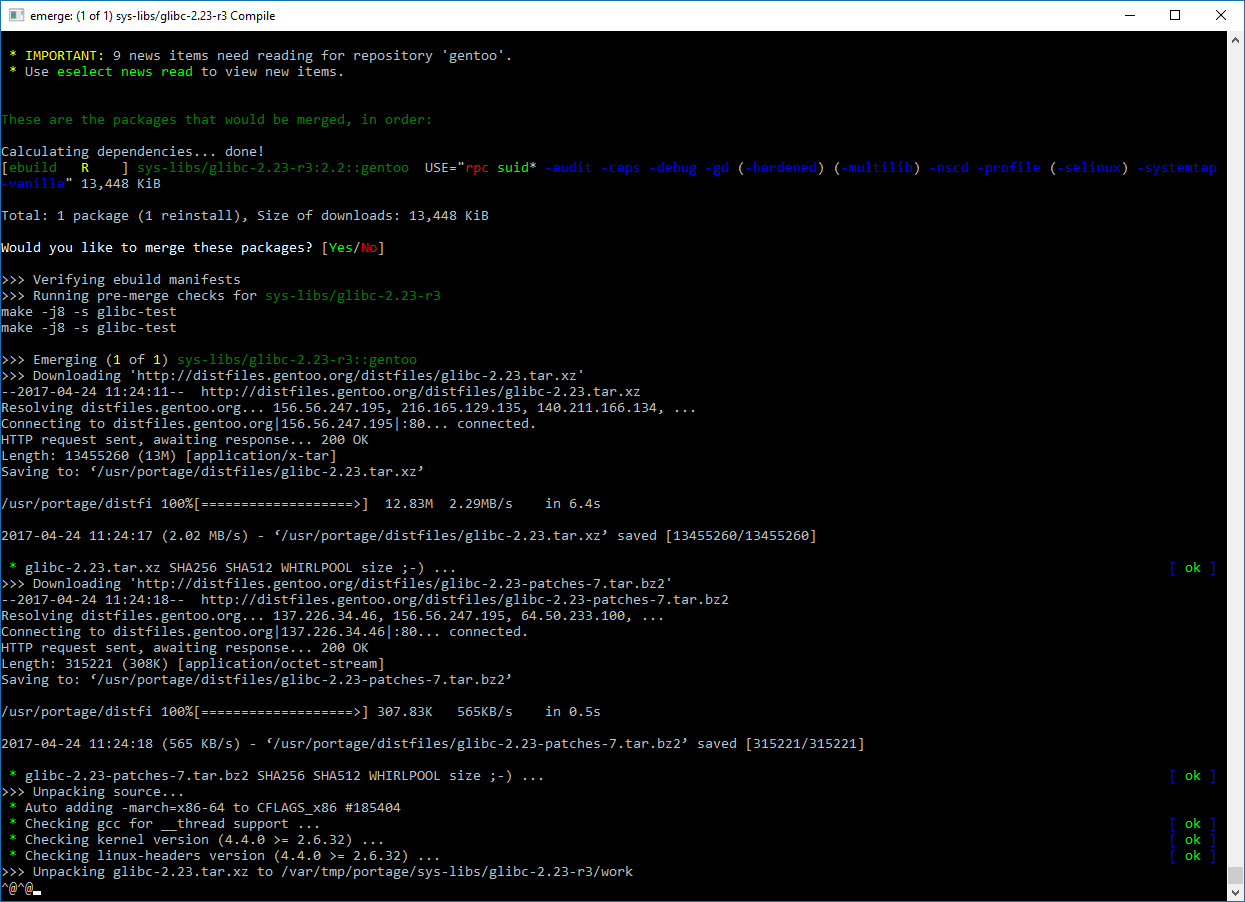Image resolution: width=1245 pixels, height=902 pixels.
Task: Click the 307.83K download progress bar line
Action: (301, 712)
